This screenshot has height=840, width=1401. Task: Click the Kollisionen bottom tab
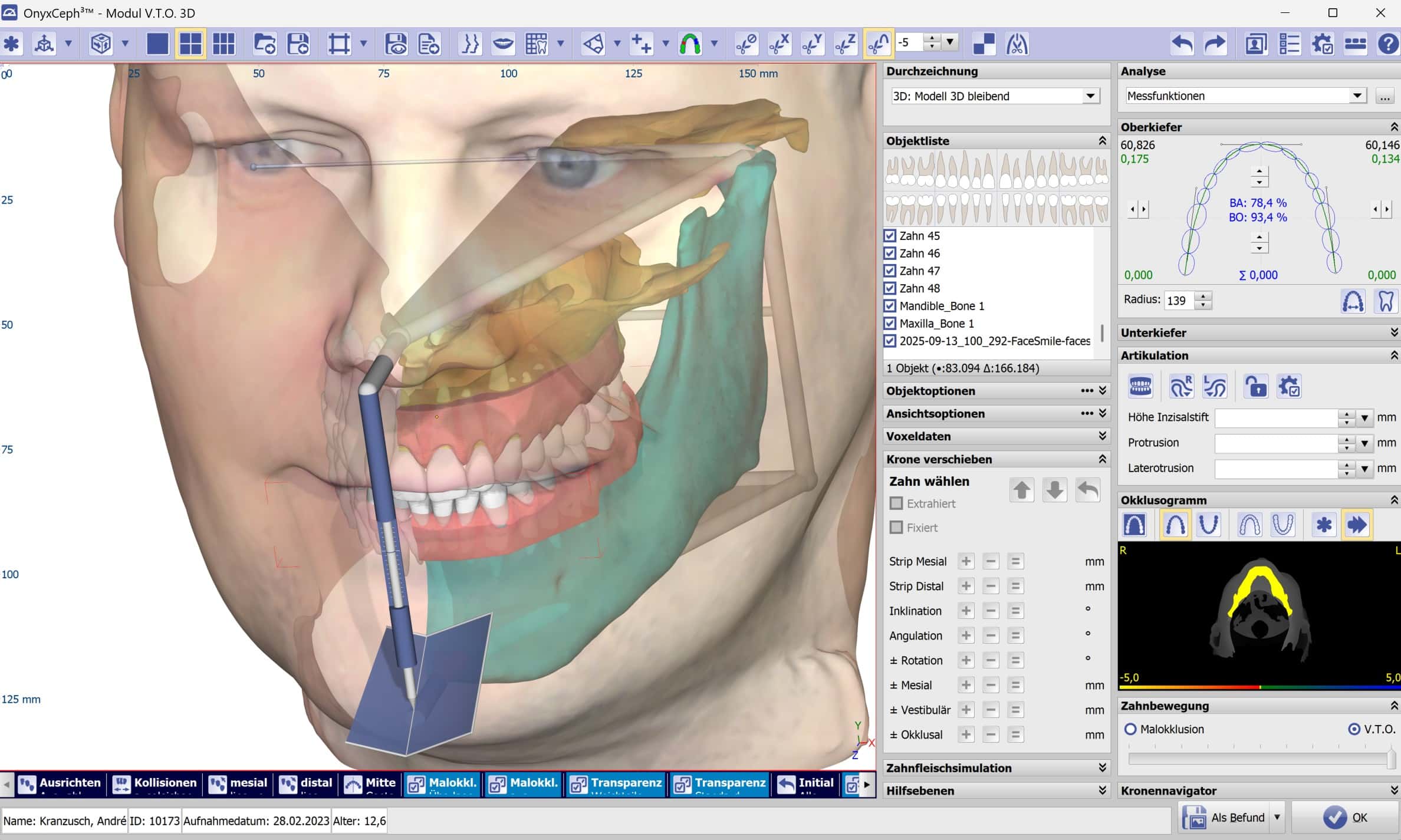pyautogui.click(x=155, y=784)
